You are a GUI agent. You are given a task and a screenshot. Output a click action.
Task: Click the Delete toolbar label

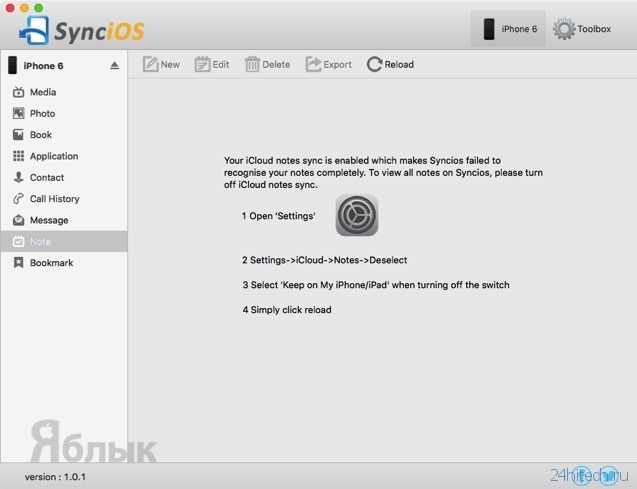point(276,65)
